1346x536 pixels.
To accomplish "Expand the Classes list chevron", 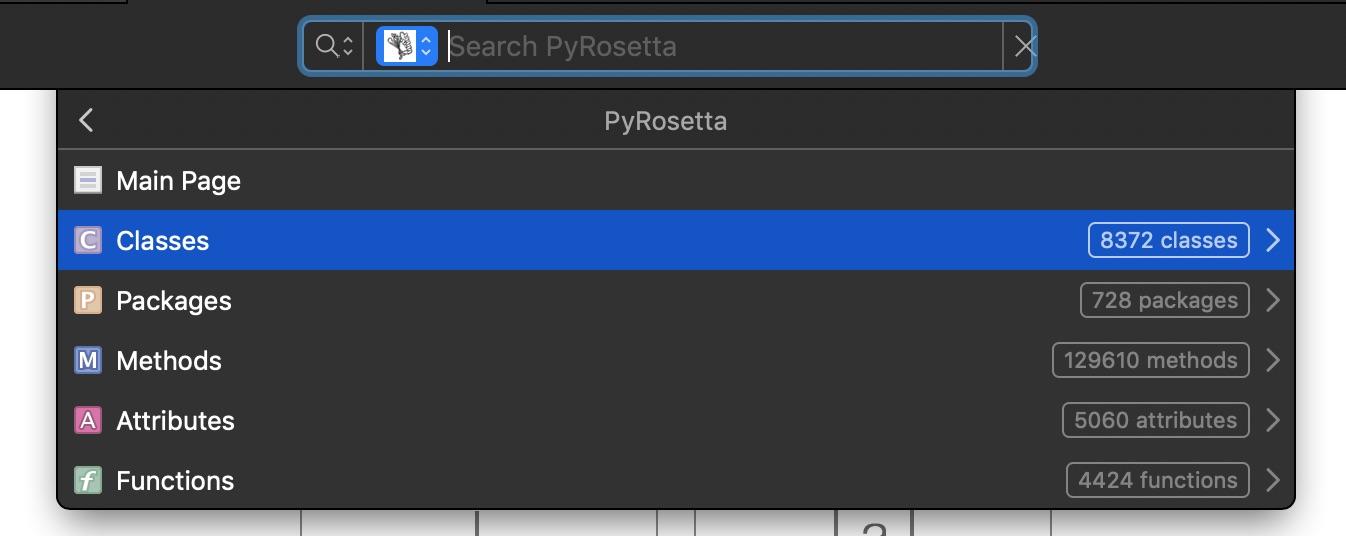I will [1273, 240].
